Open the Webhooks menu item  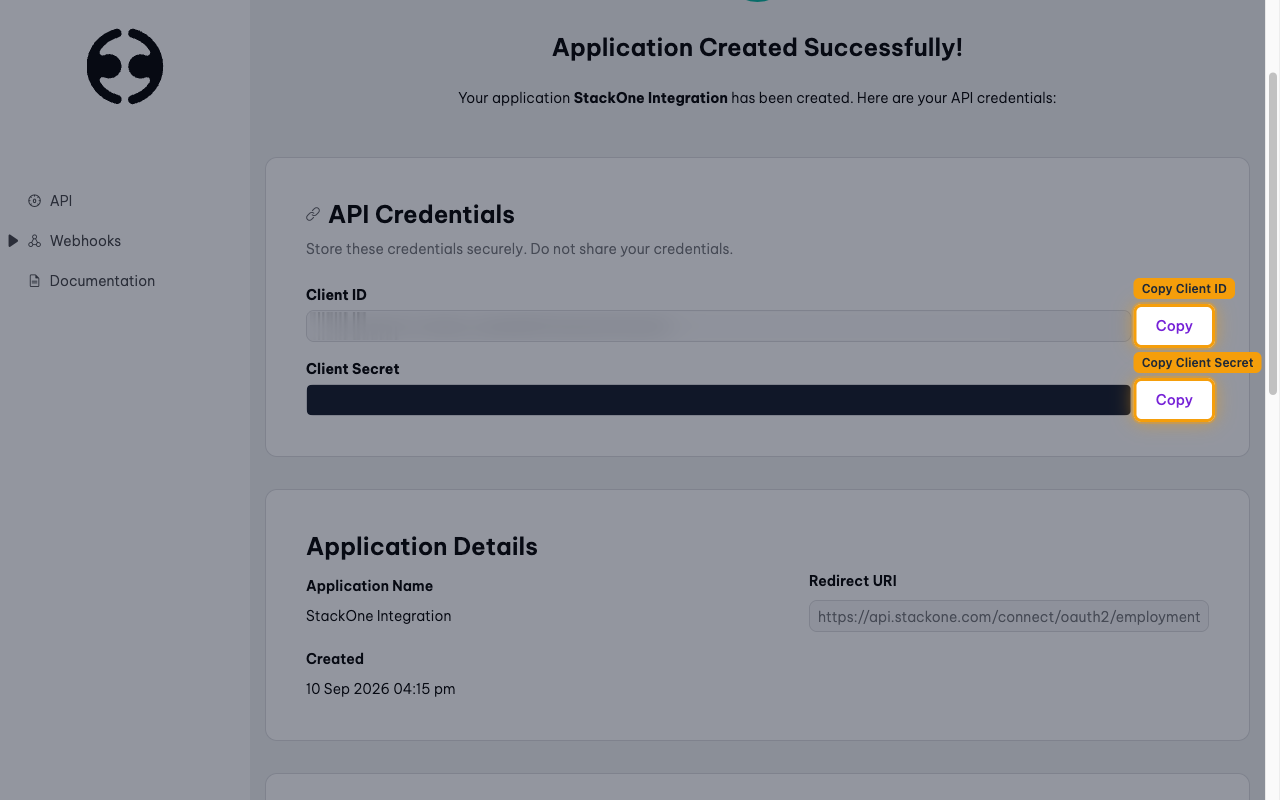(x=85, y=241)
